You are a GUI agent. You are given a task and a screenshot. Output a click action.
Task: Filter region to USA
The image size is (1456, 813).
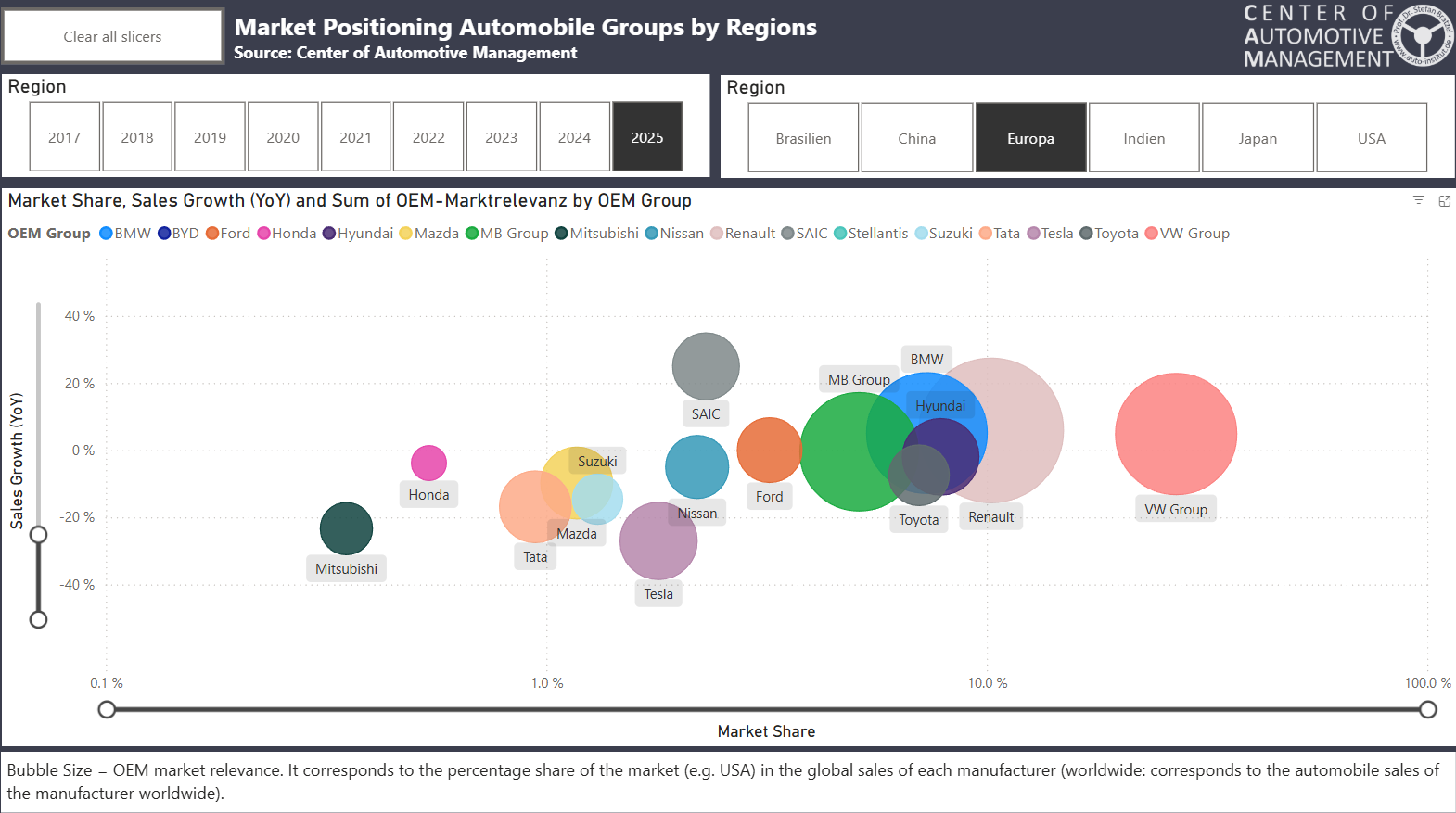(1372, 138)
